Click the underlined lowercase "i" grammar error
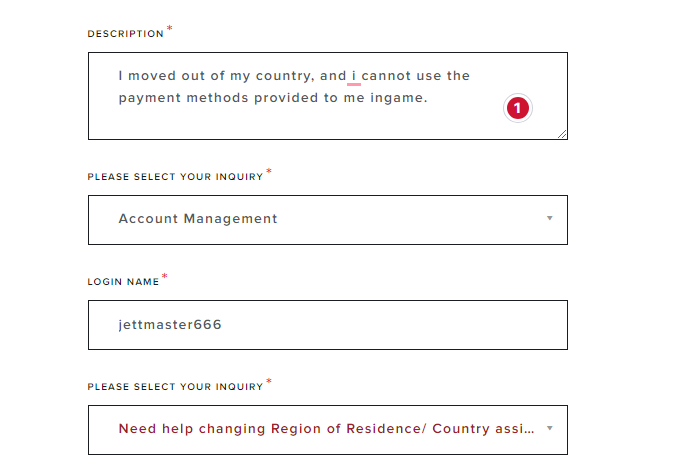681x468 pixels. (354, 76)
